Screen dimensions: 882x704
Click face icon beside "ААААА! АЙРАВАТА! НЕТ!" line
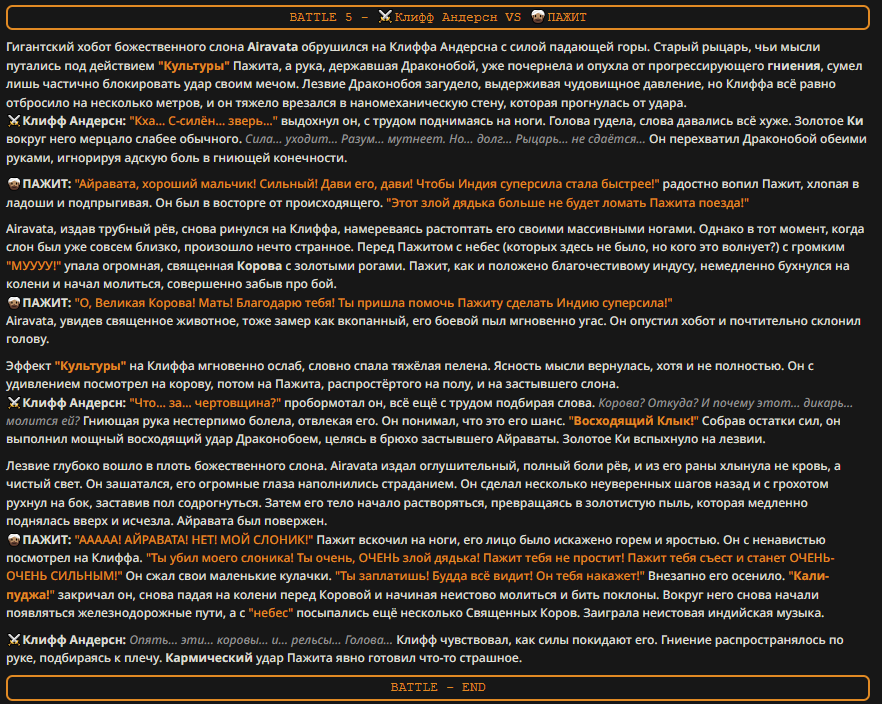tap(14, 540)
